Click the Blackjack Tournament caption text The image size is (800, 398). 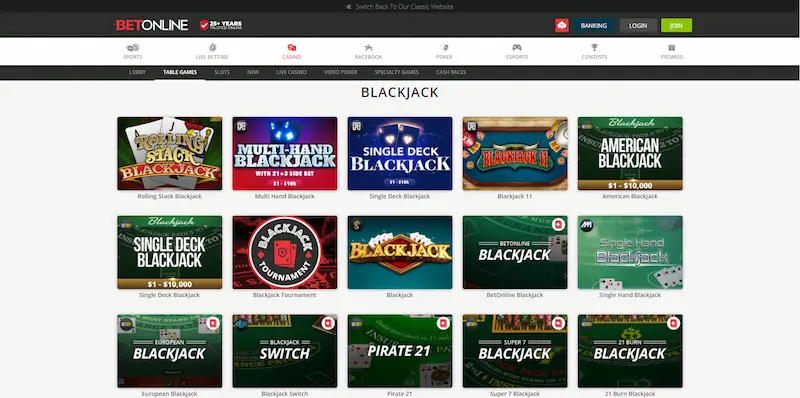[x=285, y=295]
